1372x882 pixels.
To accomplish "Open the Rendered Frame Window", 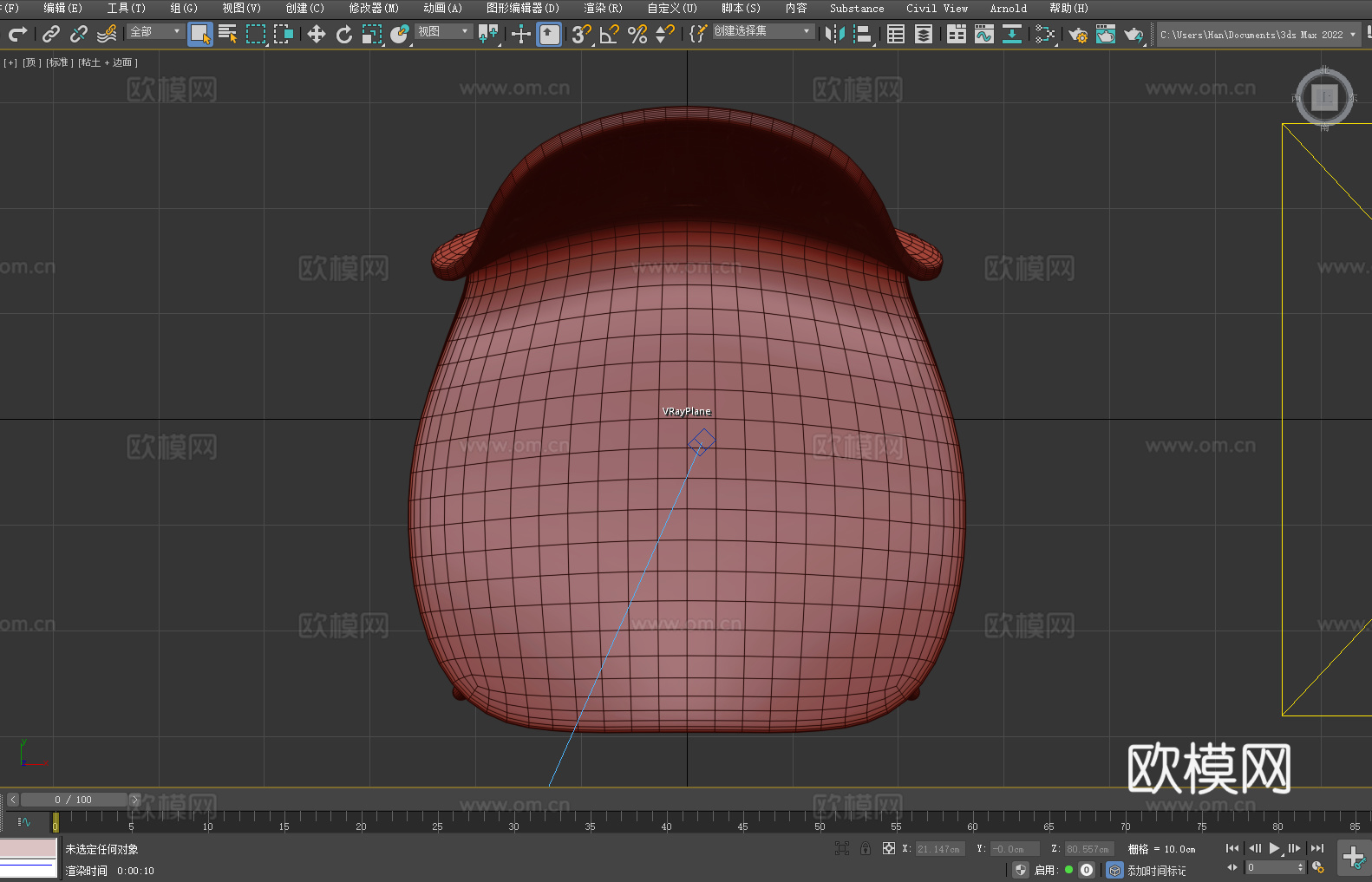I will (1106, 34).
